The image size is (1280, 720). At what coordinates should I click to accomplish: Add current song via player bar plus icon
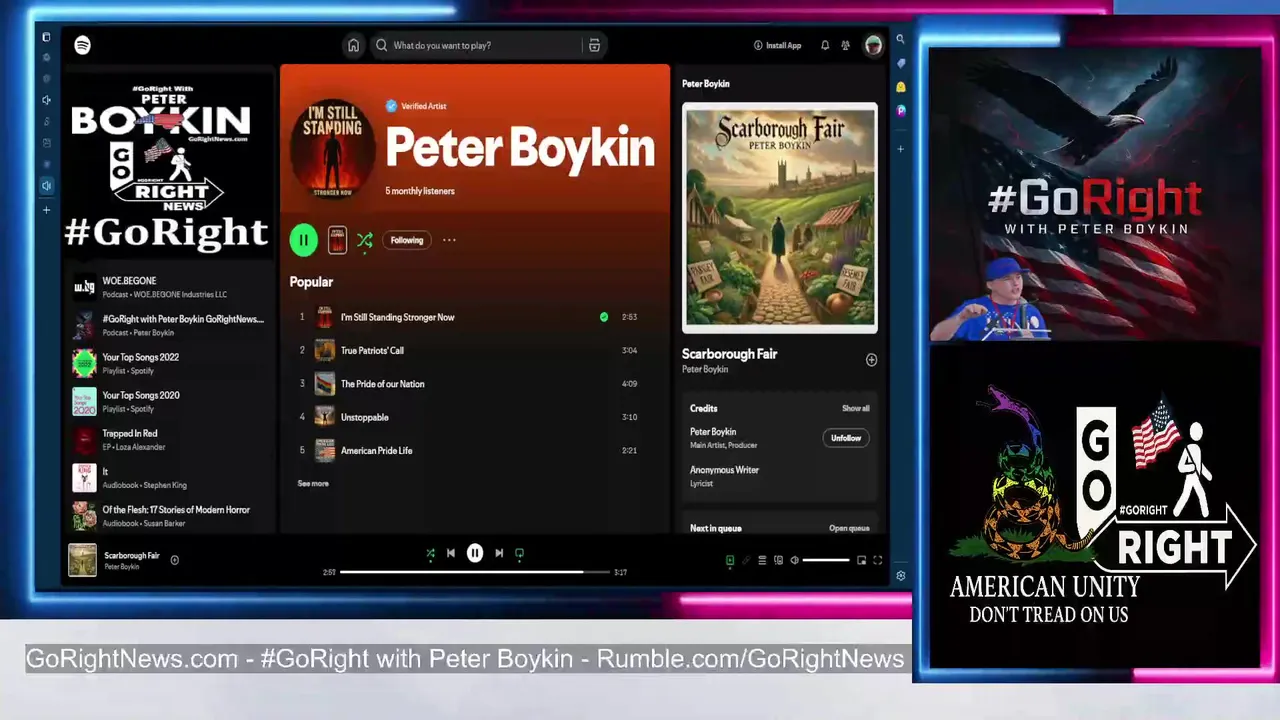click(x=174, y=560)
